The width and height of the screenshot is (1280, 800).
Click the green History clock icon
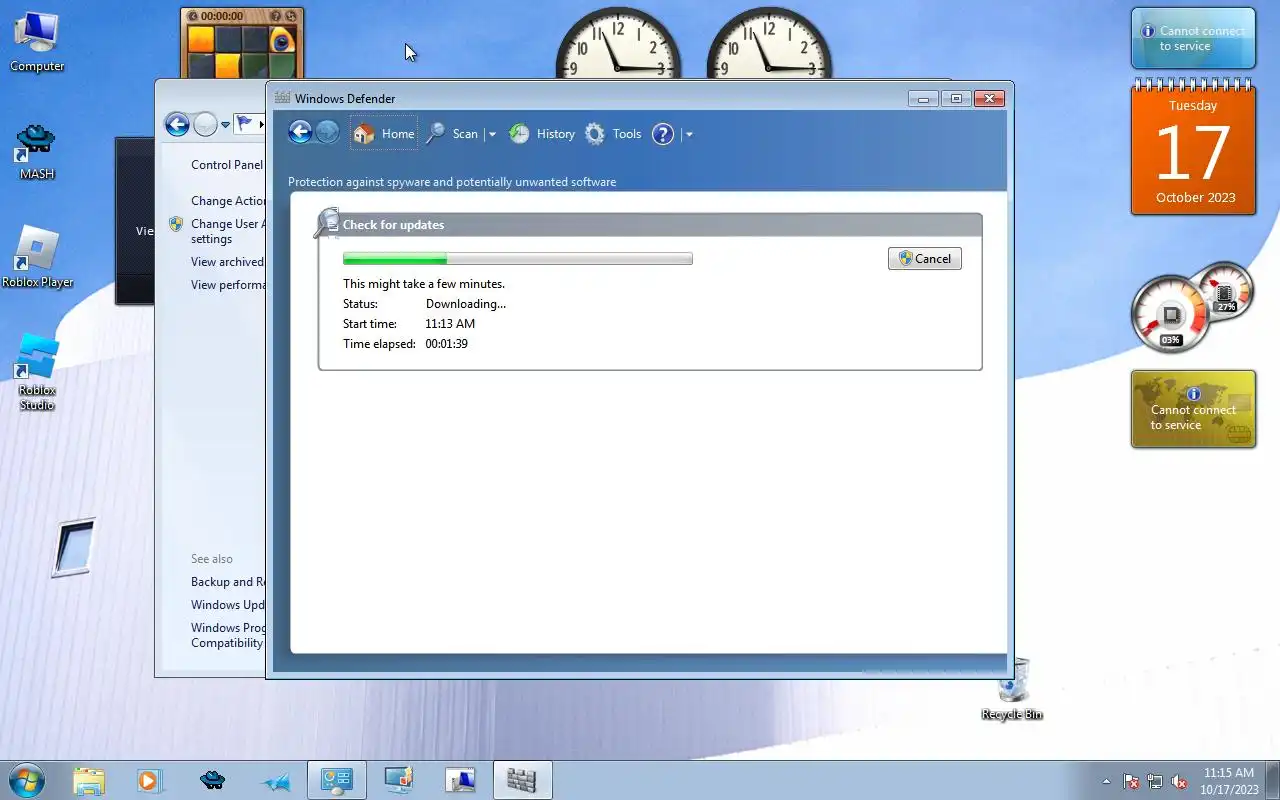point(519,134)
